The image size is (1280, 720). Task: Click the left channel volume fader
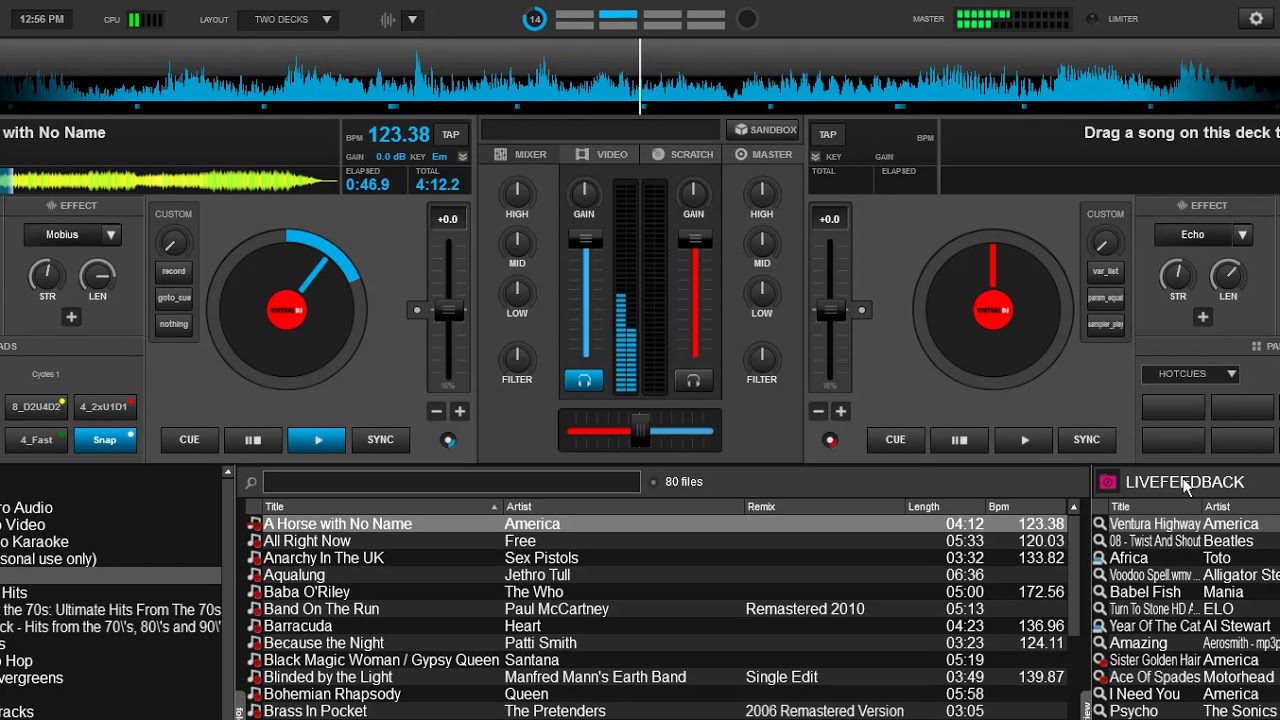[x=585, y=239]
